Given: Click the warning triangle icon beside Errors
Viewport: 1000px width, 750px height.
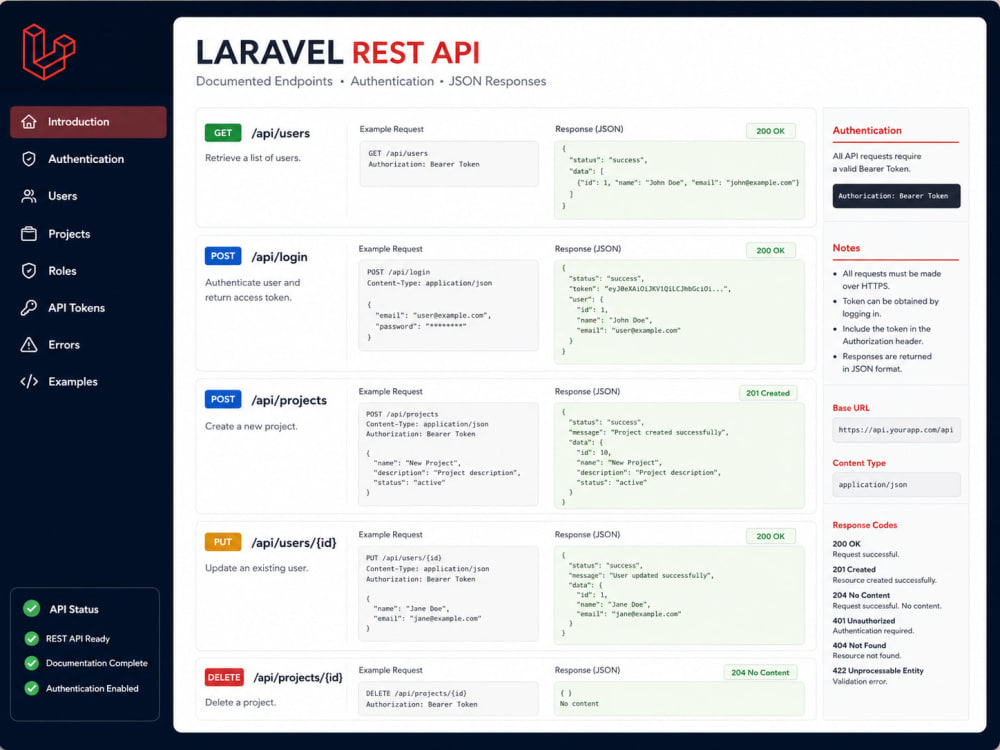Looking at the screenshot, I should 29,344.
